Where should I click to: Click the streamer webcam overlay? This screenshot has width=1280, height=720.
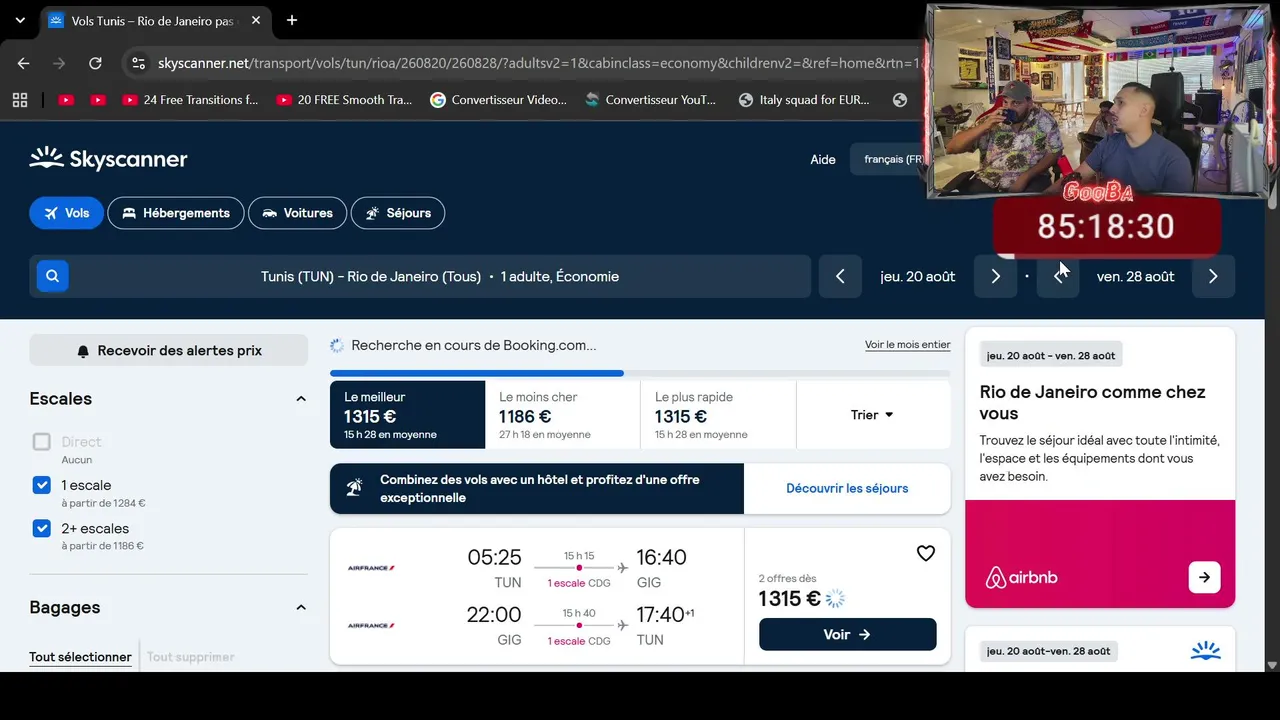click(x=1098, y=100)
